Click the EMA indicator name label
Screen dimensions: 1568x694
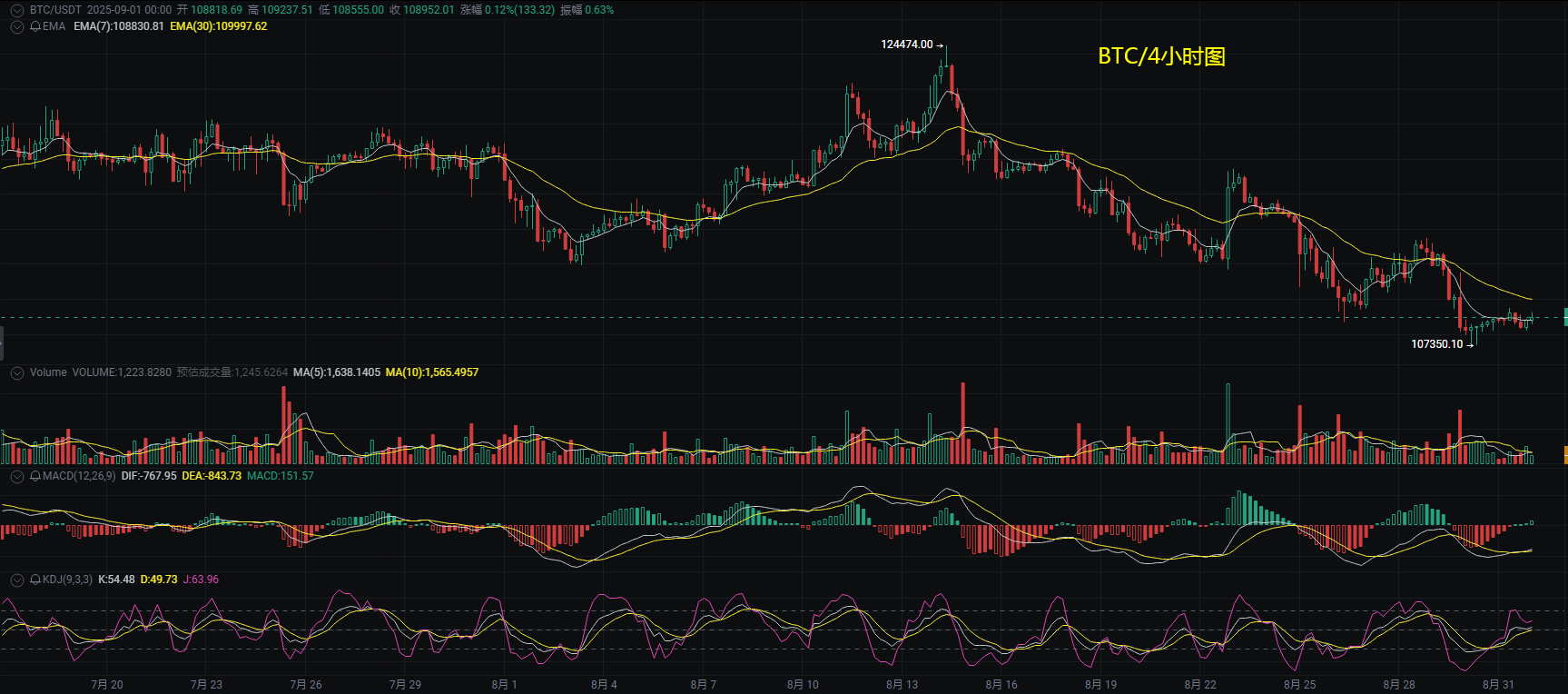pos(54,26)
